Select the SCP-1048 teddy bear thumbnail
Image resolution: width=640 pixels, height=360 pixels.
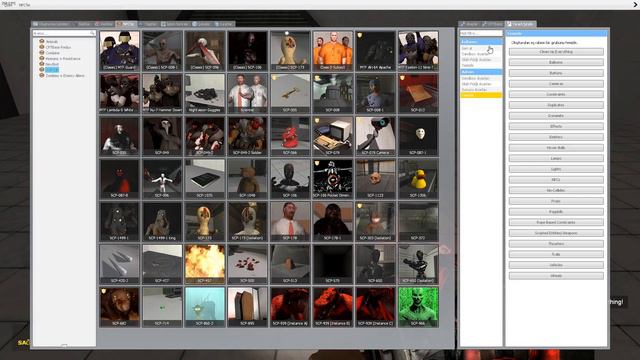[247, 179]
